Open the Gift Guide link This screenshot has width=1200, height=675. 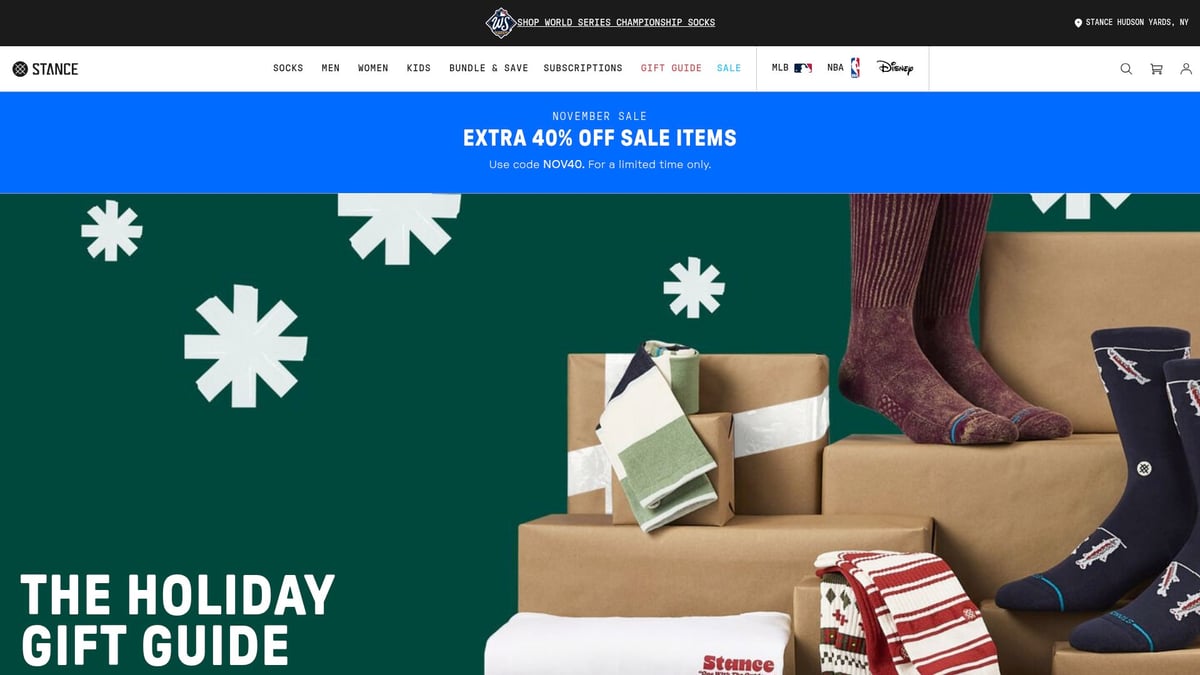point(671,68)
